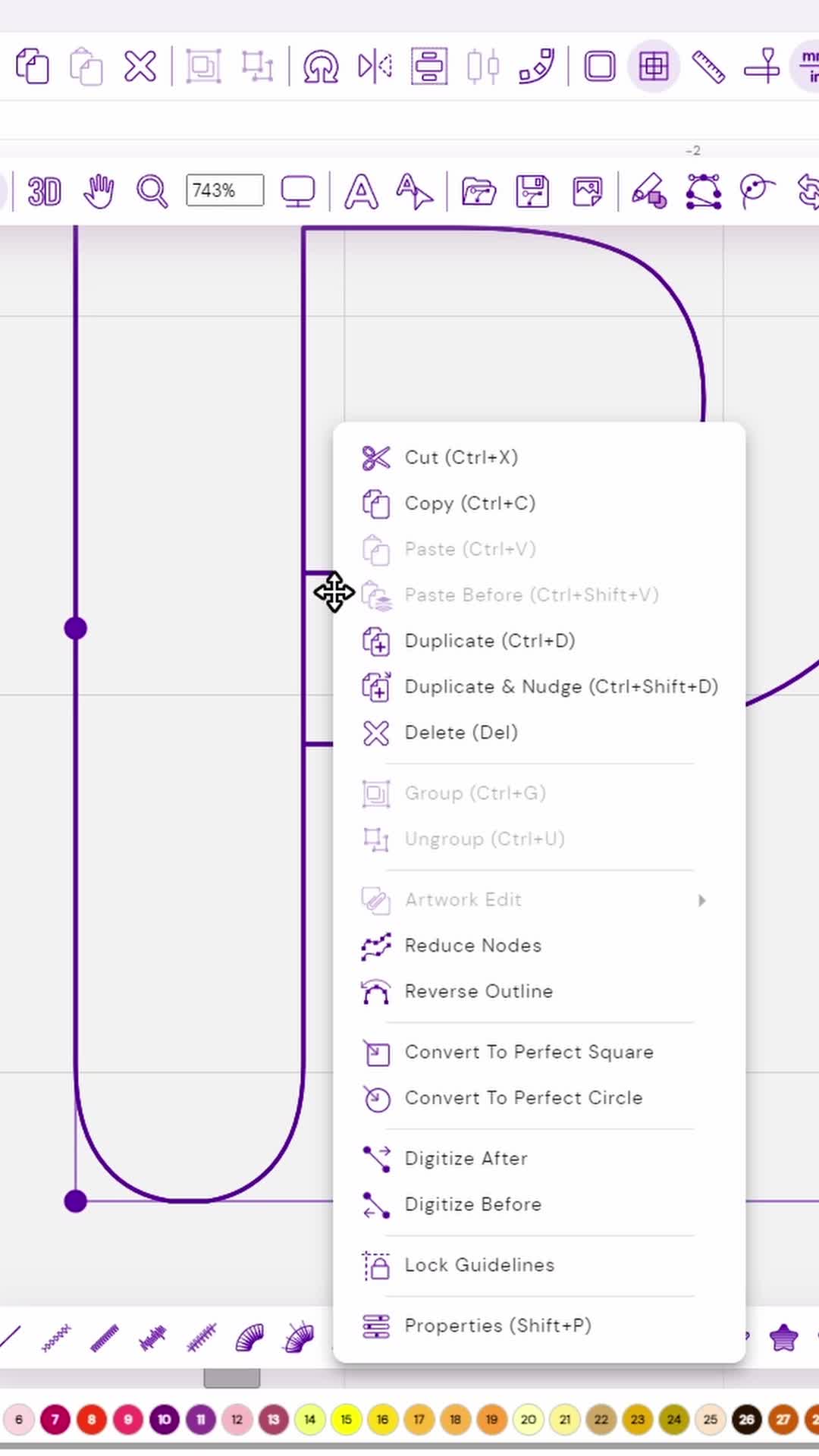The height and width of the screenshot is (1456, 819).
Task: Select the star shape tool
Action: (783, 1338)
